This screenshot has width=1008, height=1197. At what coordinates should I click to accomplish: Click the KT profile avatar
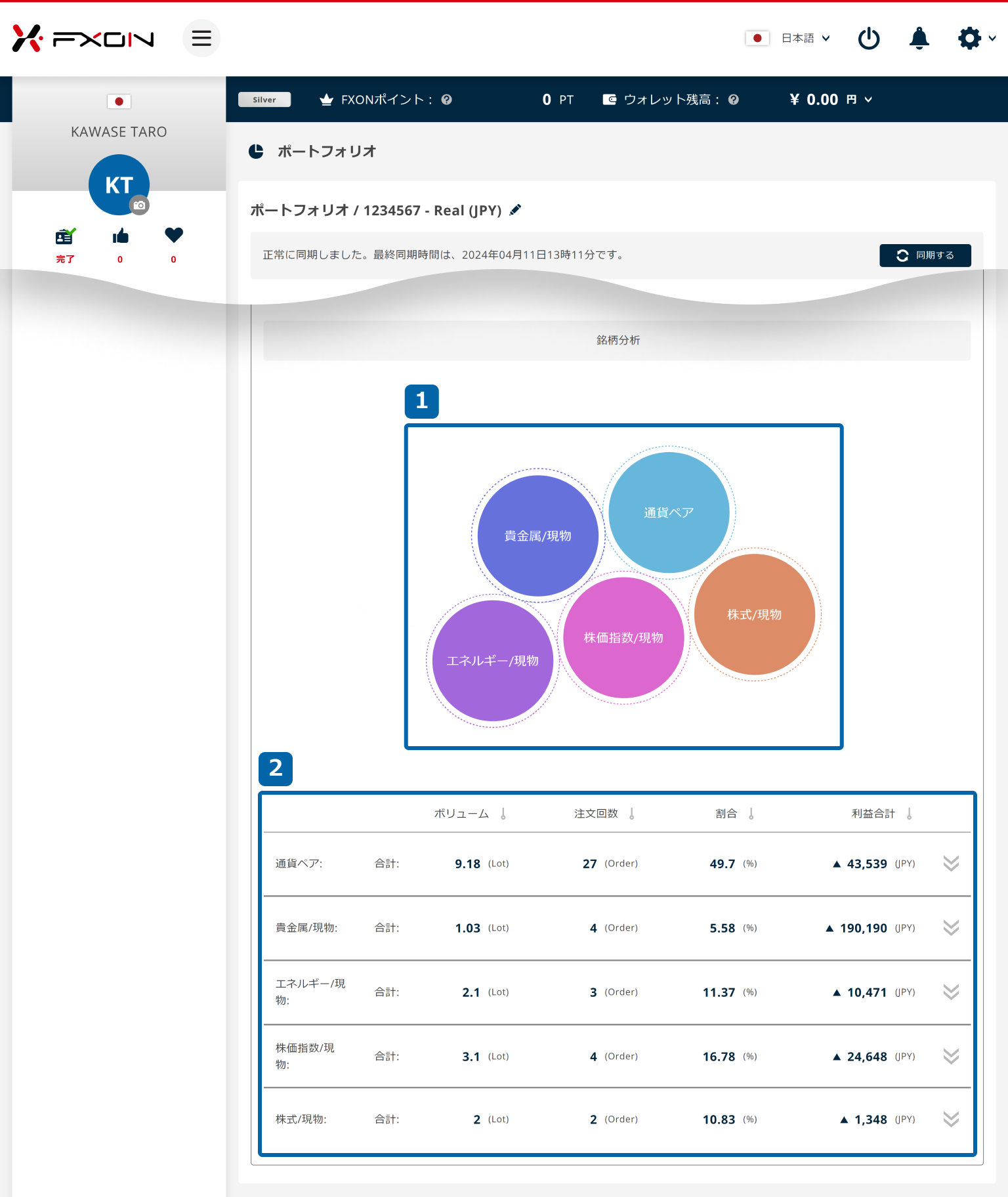(119, 184)
